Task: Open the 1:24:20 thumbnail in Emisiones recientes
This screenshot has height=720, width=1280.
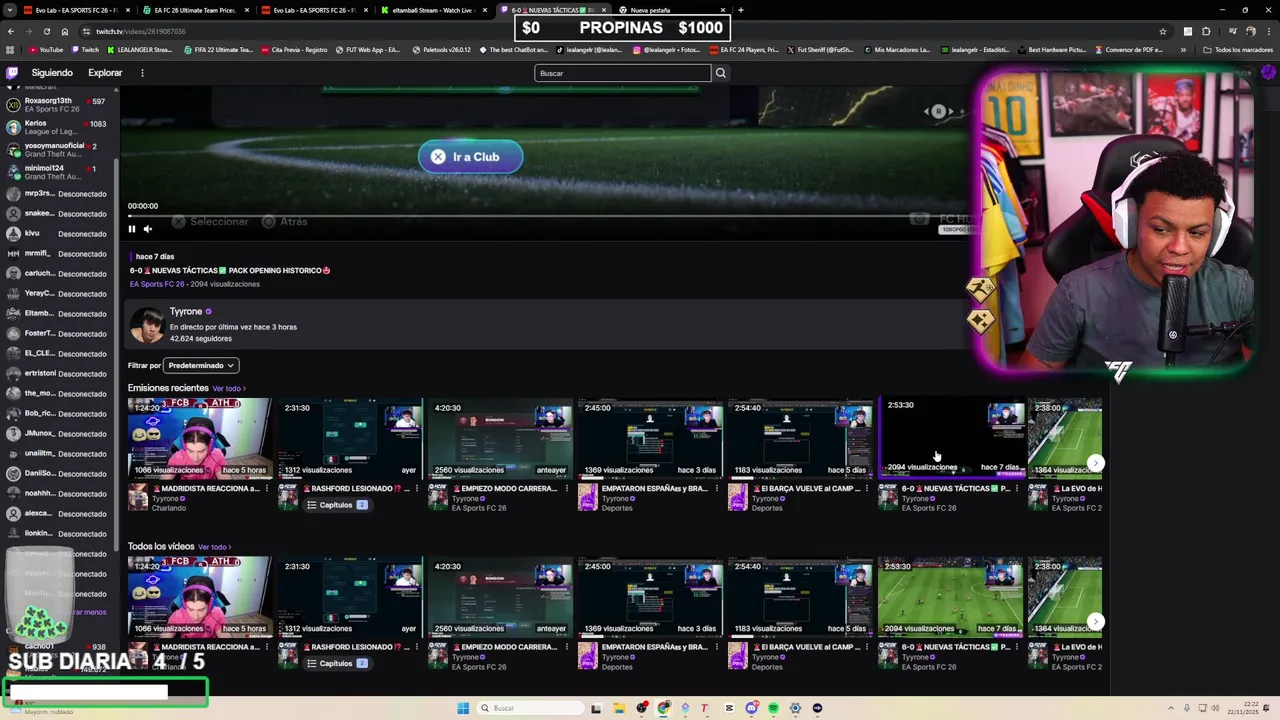Action: coord(199,438)
